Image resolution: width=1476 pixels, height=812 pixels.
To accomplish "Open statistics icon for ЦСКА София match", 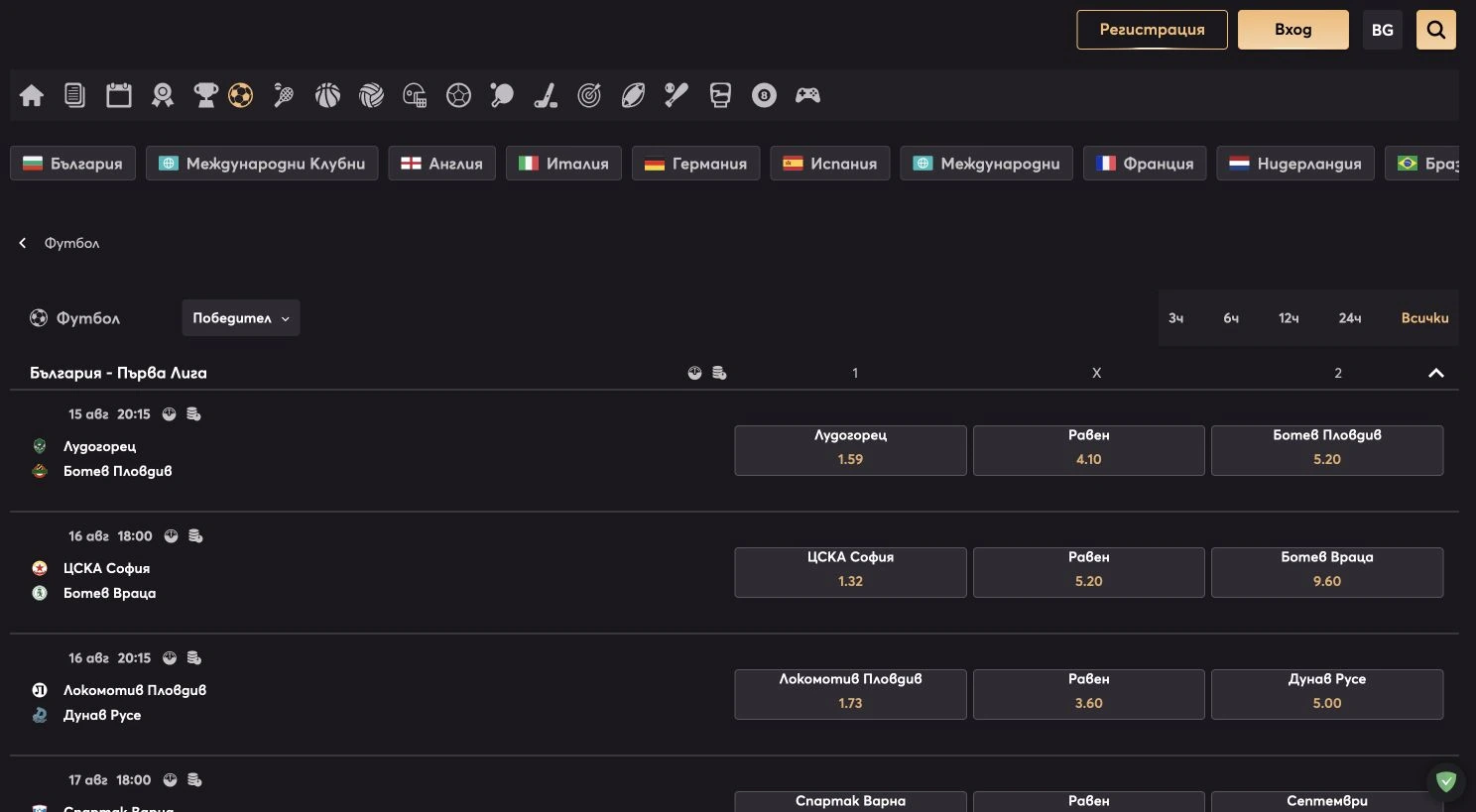I will tap(172, 536).
